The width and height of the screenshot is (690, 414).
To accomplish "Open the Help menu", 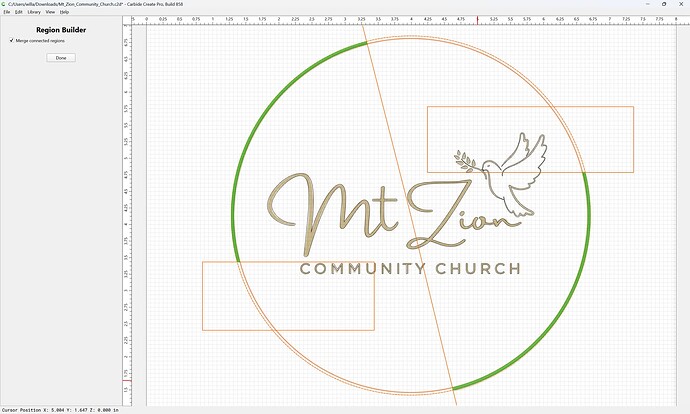I will pos(64,12).
